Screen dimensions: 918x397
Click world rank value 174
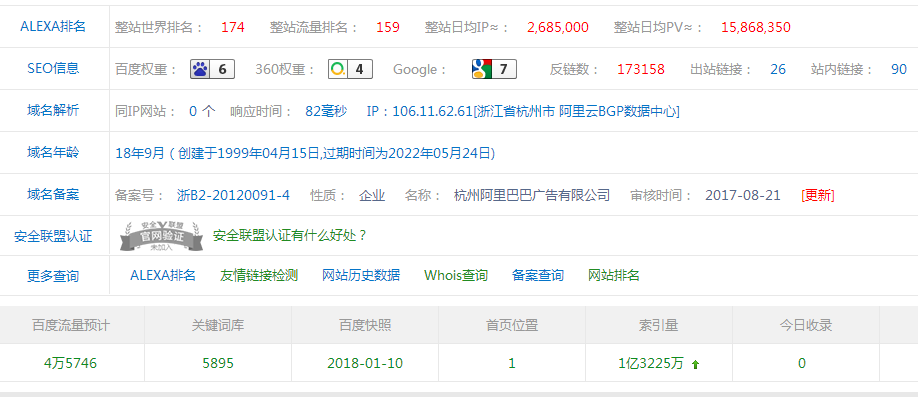(x=233, y=27)
